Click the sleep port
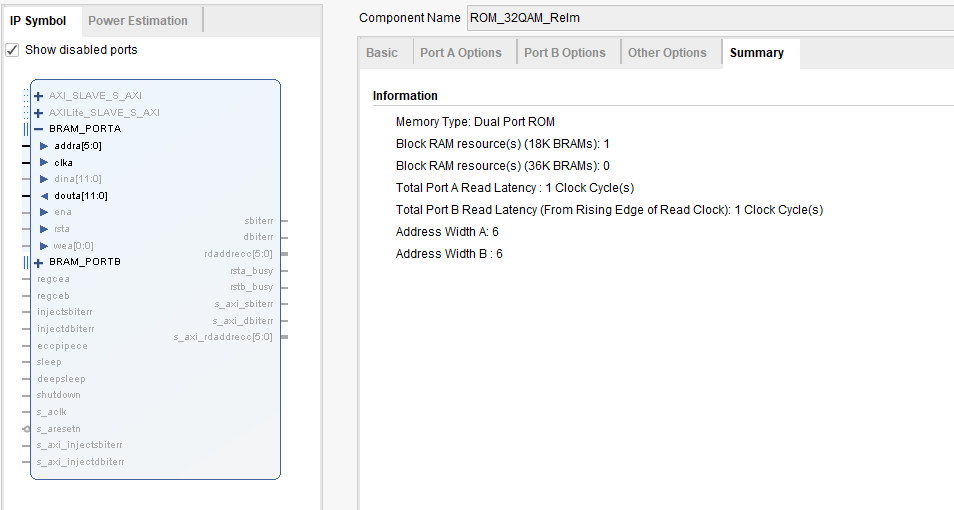 (x=49, y=362)
